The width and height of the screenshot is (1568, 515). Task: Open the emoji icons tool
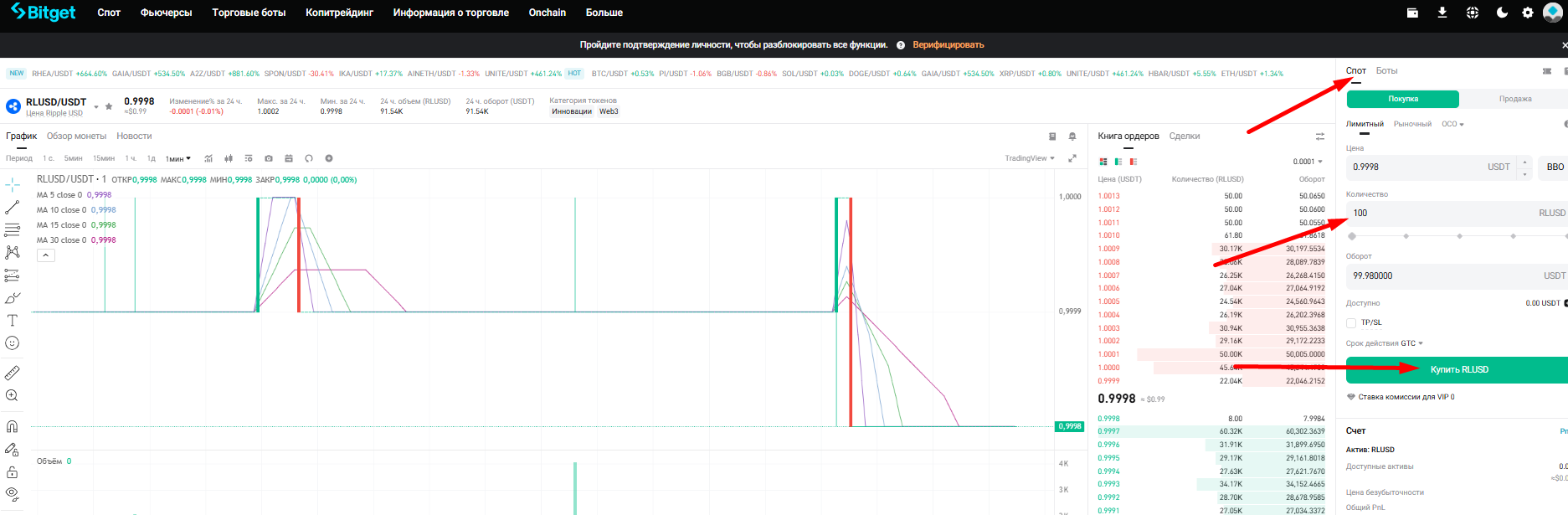13,343
